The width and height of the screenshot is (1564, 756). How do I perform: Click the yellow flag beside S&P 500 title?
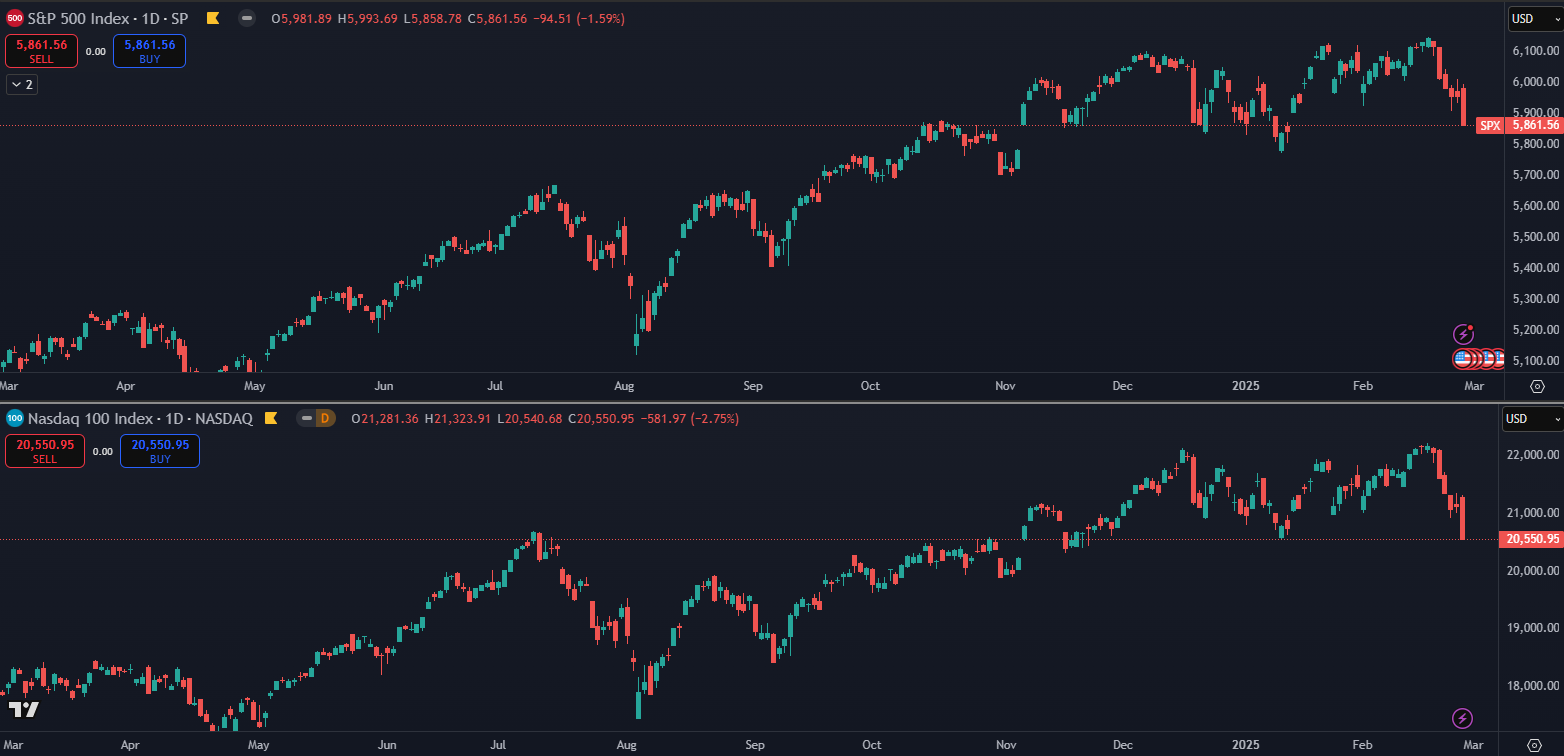click(x=212, y=18)
